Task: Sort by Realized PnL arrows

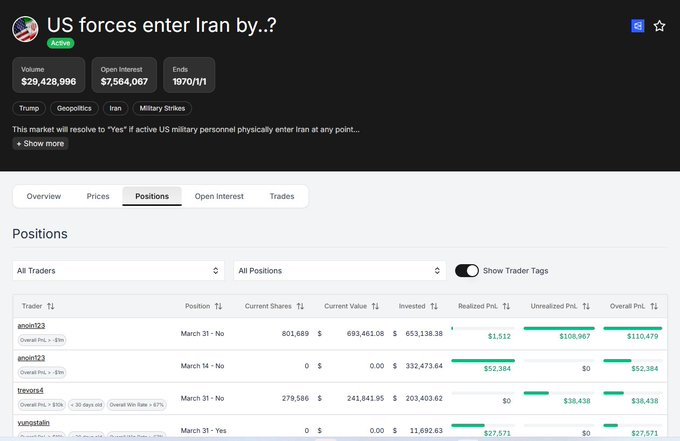Action: pyautogui.click(x=506, y=306)
